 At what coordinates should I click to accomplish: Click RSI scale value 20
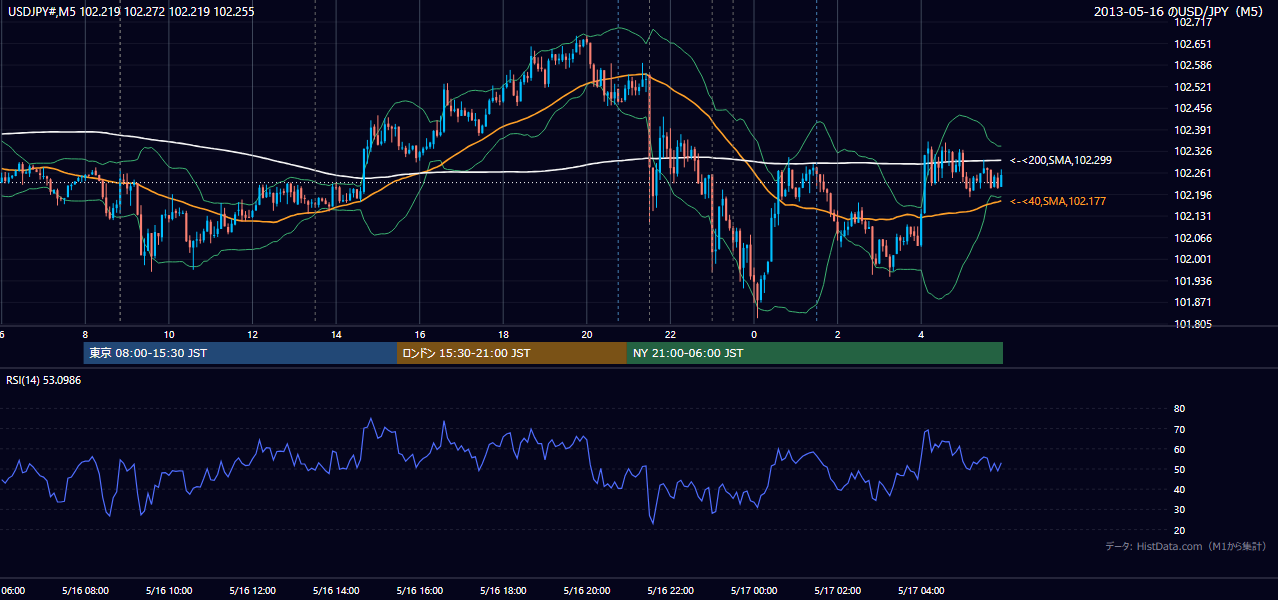click(x=1179, y=530)
